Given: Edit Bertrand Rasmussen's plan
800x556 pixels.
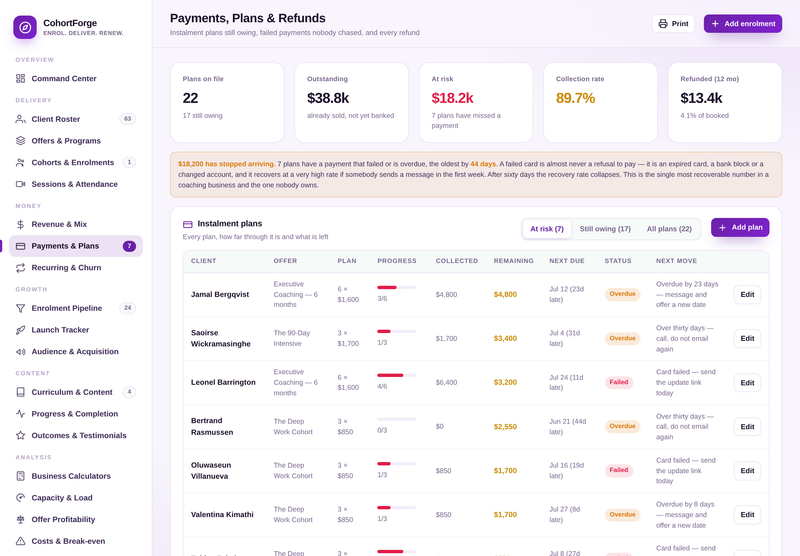Looking at the screenshot, I should (x=747, y=426).
